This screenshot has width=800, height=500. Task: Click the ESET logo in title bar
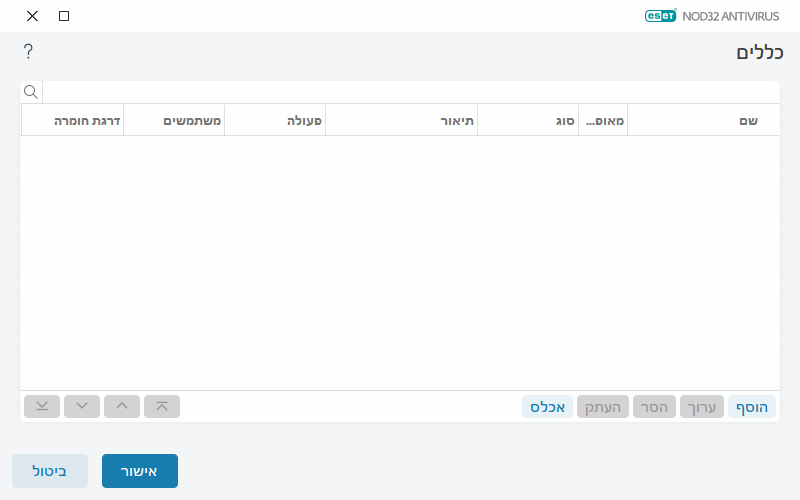click(660, 16)
